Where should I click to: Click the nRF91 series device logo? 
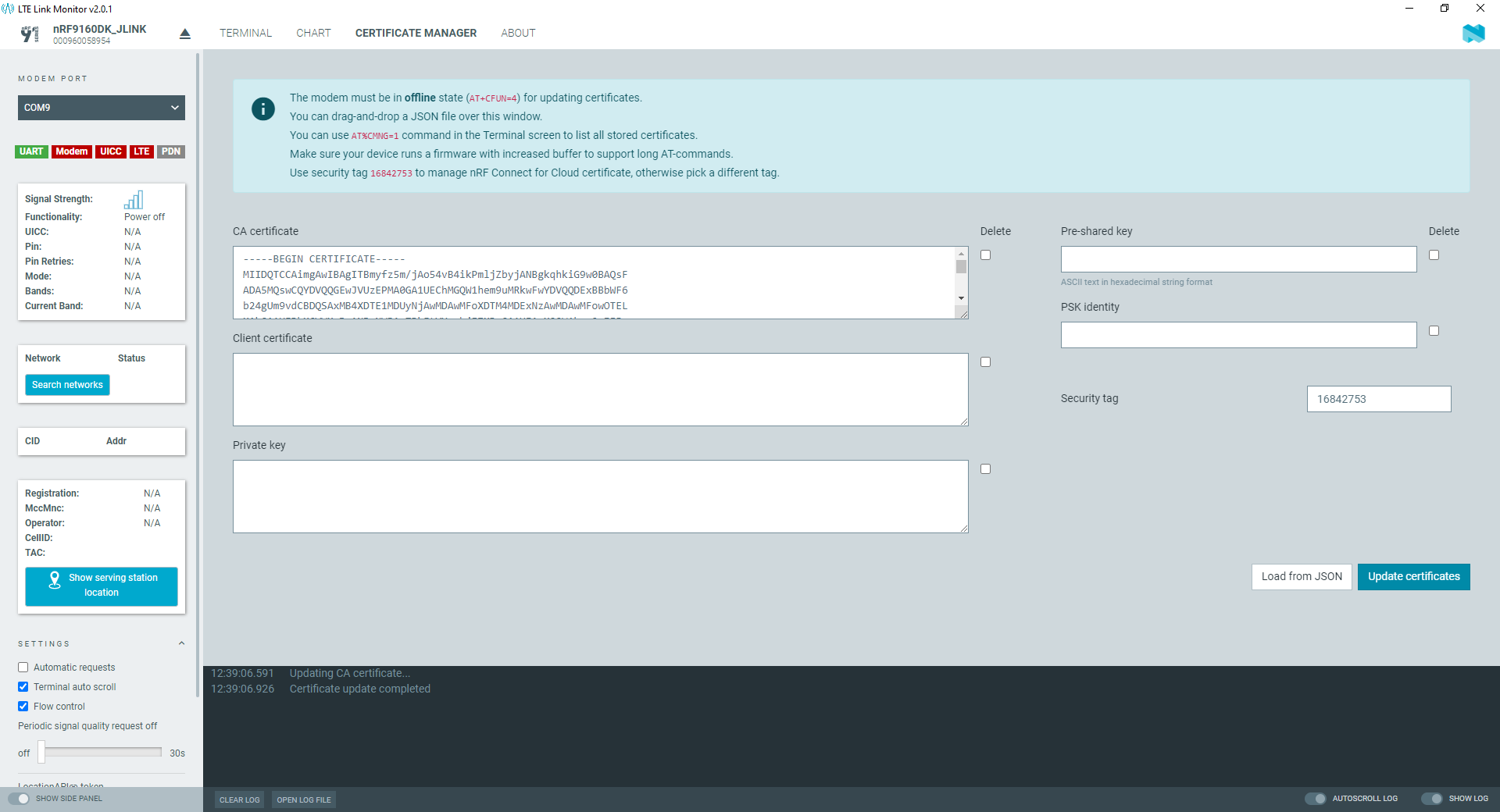[x=30, y=34]
